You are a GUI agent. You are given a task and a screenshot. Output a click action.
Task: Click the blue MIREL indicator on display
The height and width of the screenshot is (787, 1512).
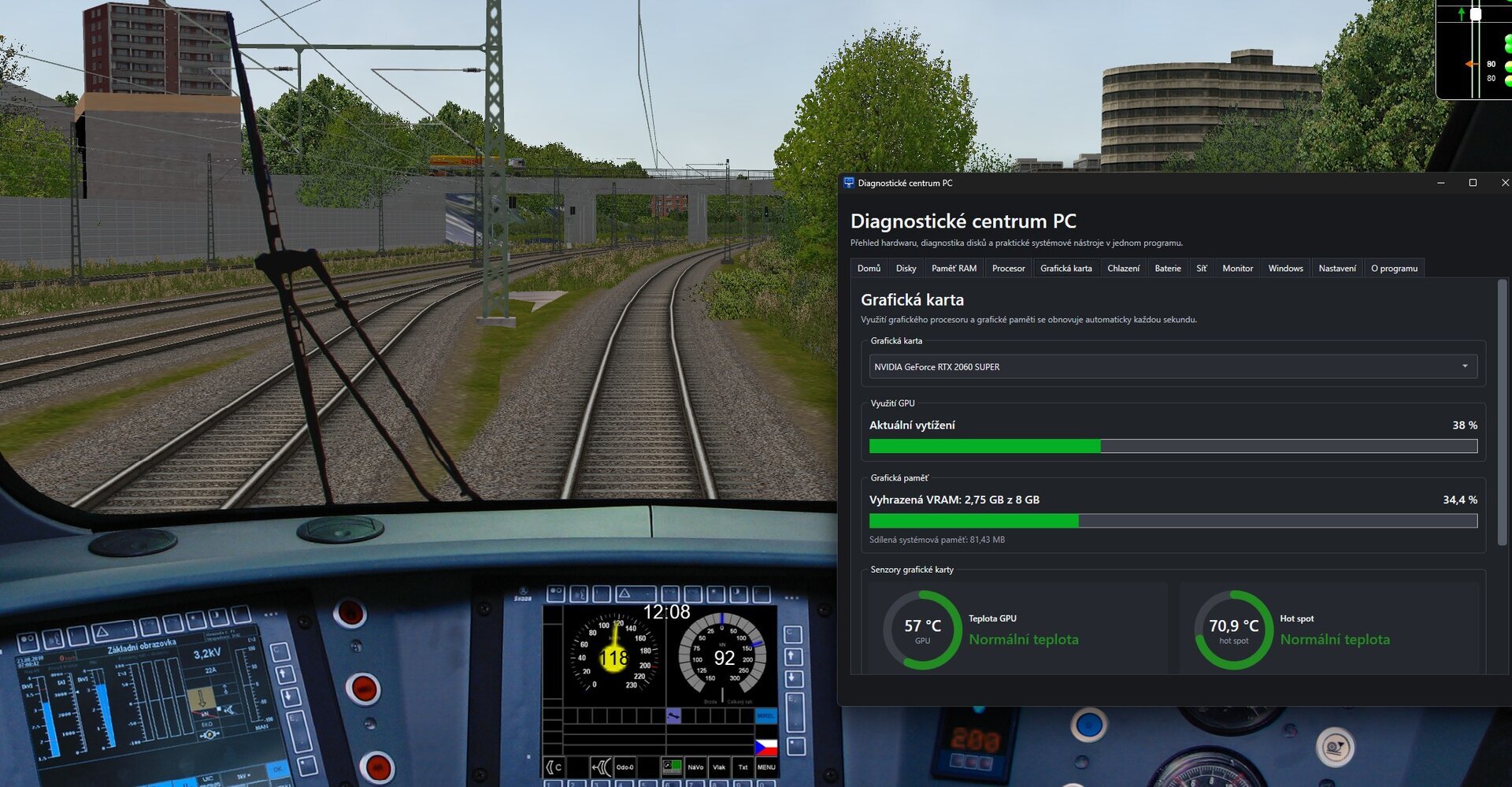[x=765, y=715]
